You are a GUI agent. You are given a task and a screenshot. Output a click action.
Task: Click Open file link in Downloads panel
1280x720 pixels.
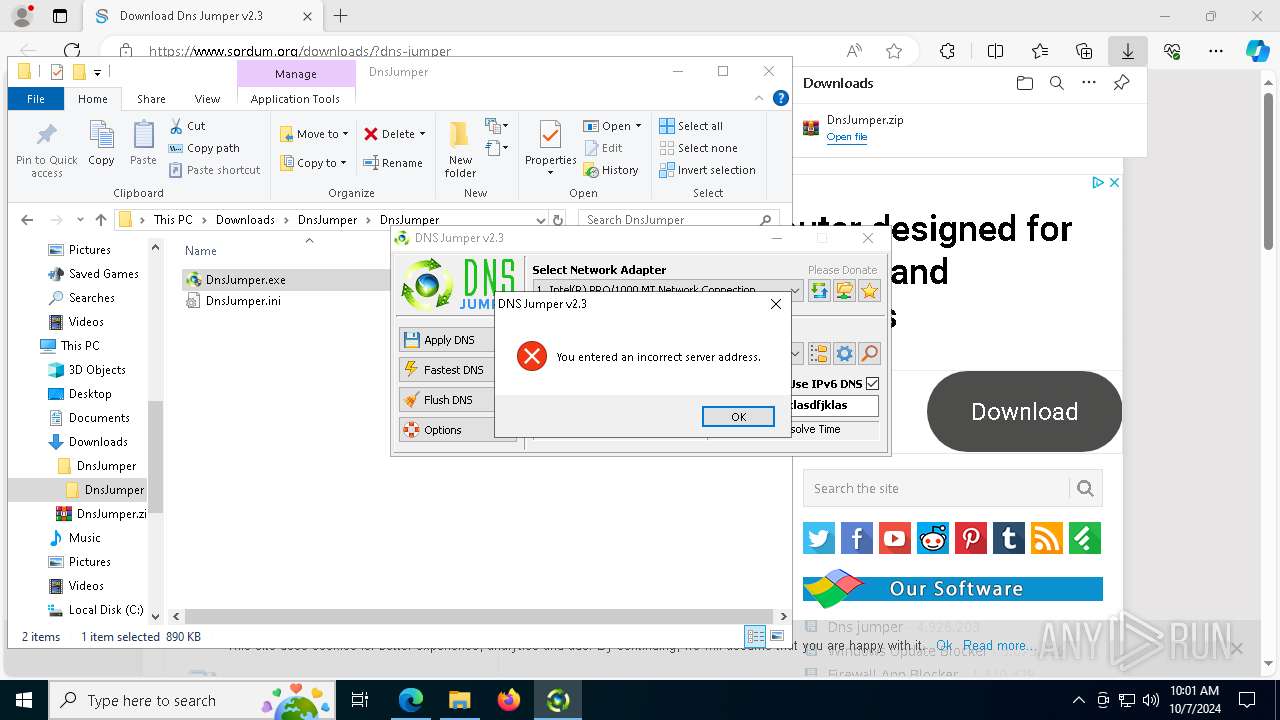tap(847, 137)
